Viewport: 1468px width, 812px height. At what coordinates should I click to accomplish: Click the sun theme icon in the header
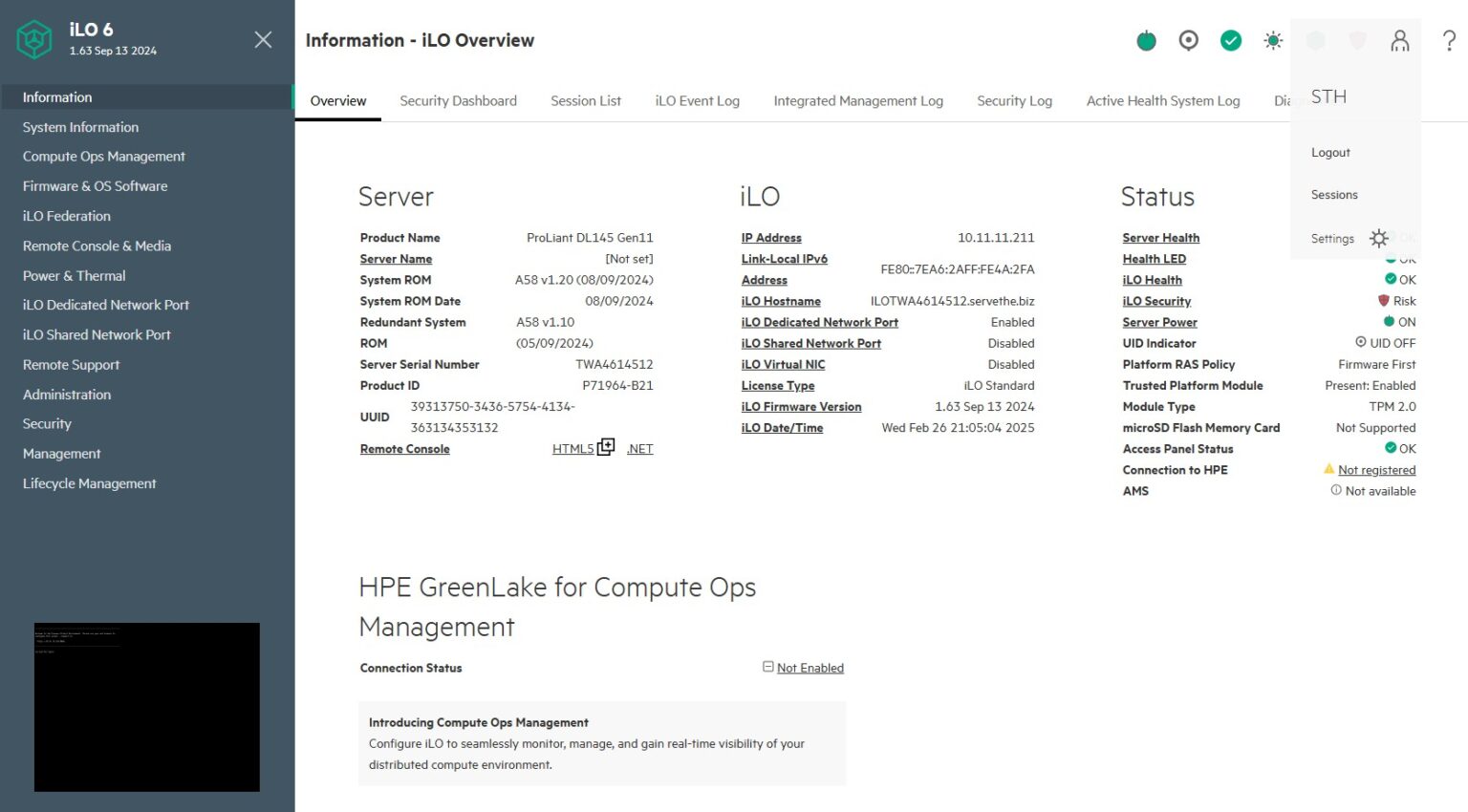click(x=1272, y=41)
